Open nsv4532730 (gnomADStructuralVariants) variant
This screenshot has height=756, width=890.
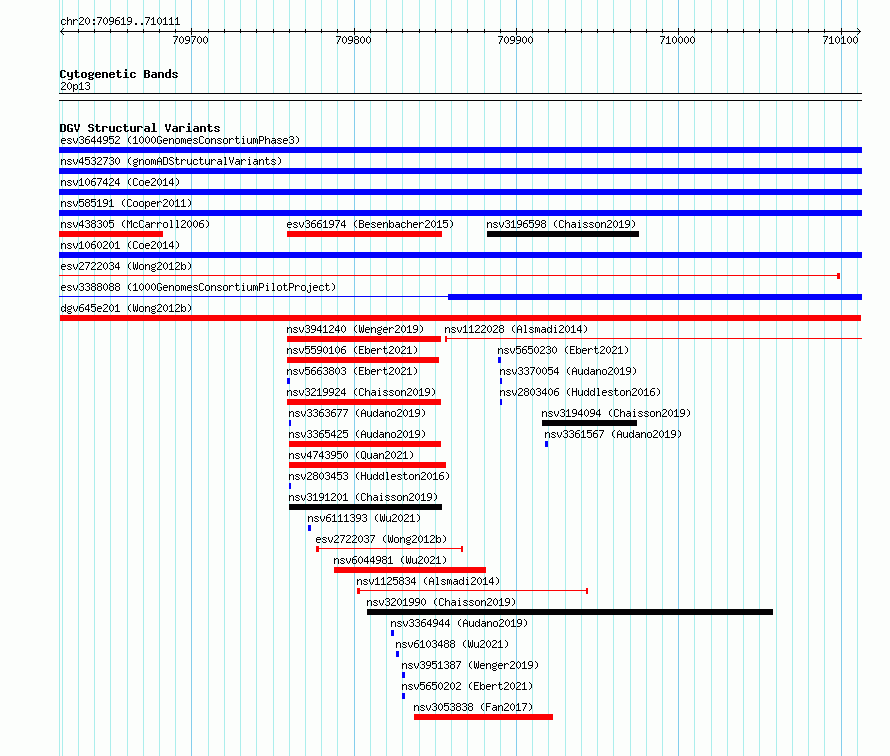click(171, 161)
